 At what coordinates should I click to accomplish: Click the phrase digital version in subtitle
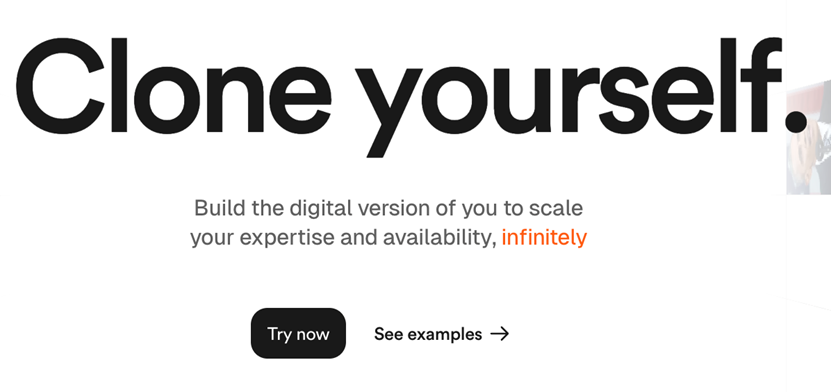coord(363,208)
